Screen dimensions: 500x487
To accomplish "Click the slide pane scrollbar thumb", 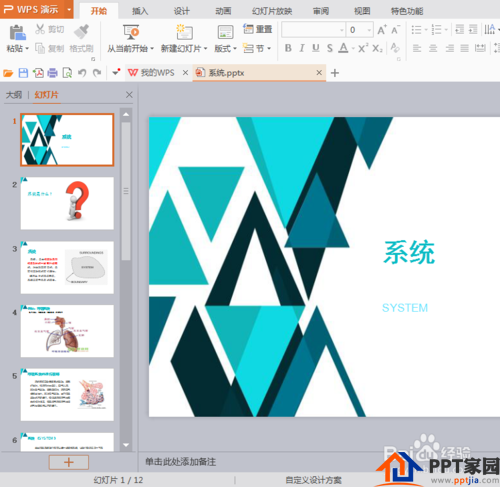I will click(x=126, y=191).
